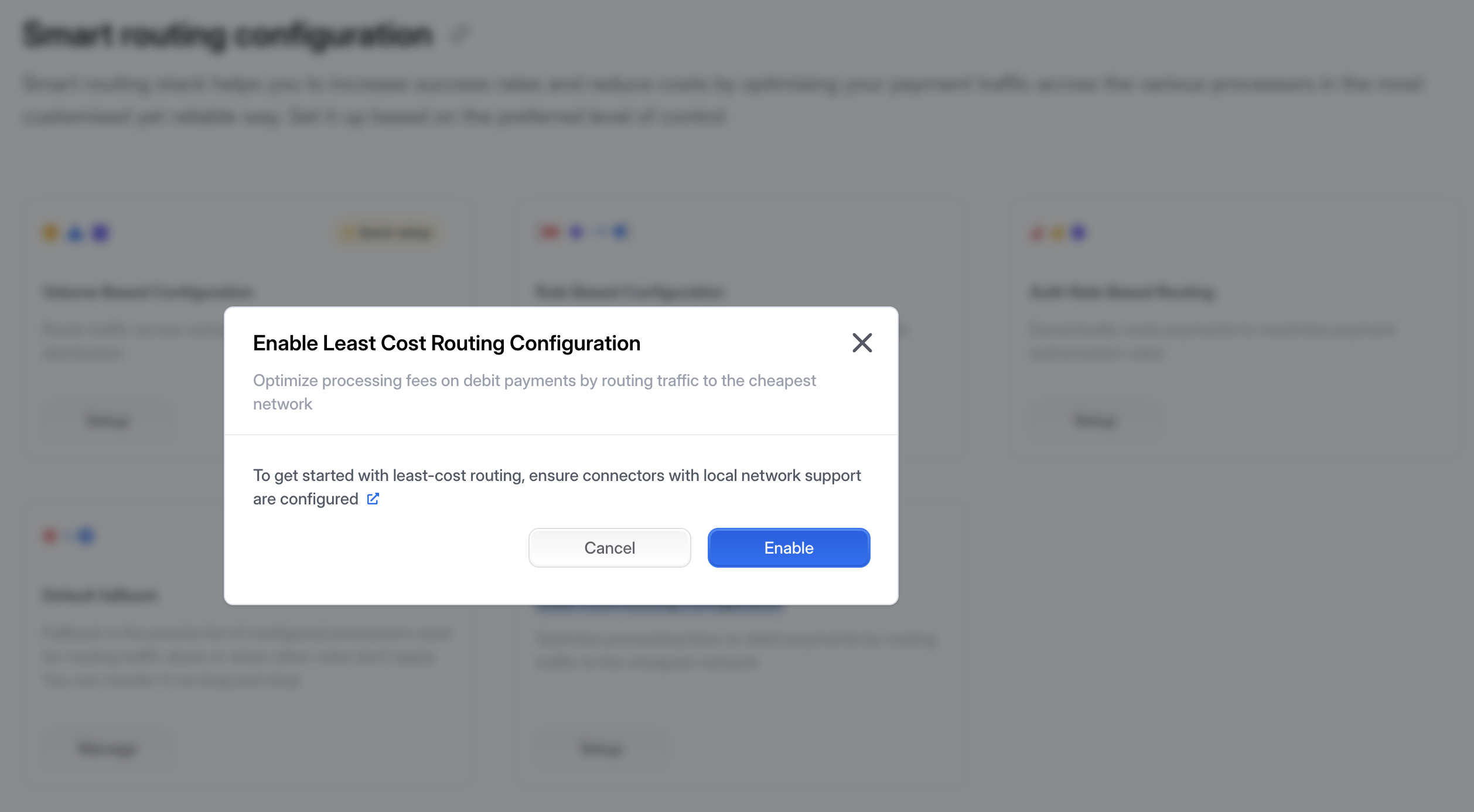Screen dimensions: 1474x812
Task: Click the Auth Rate Based Routing card icons
Action: click(1058, 233)
